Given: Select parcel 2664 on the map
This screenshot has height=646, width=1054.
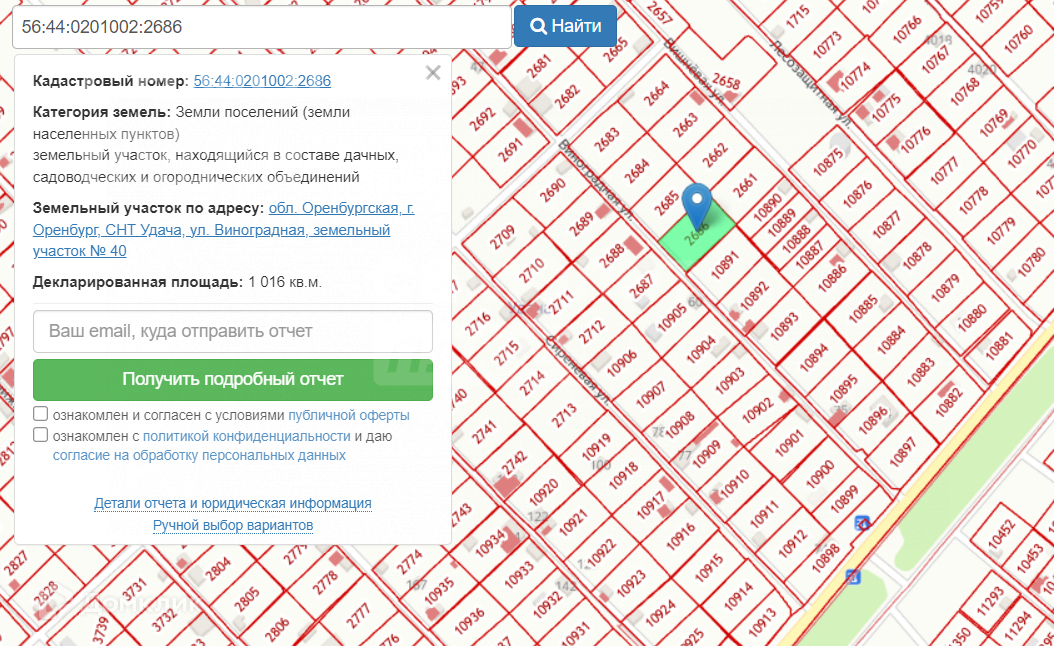Looking at the screenshot, I should [x=656, y=93].
